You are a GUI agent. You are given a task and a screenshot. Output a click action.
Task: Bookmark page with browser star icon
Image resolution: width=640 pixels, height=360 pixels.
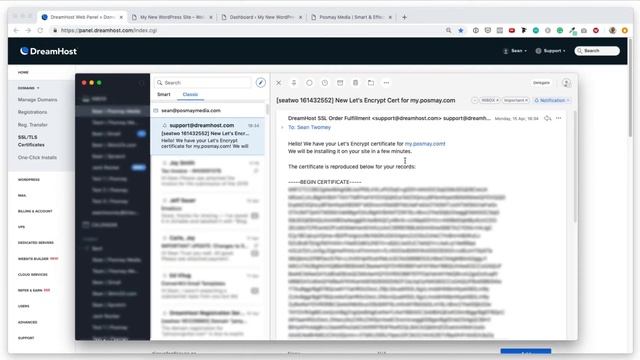coord(460,30)
